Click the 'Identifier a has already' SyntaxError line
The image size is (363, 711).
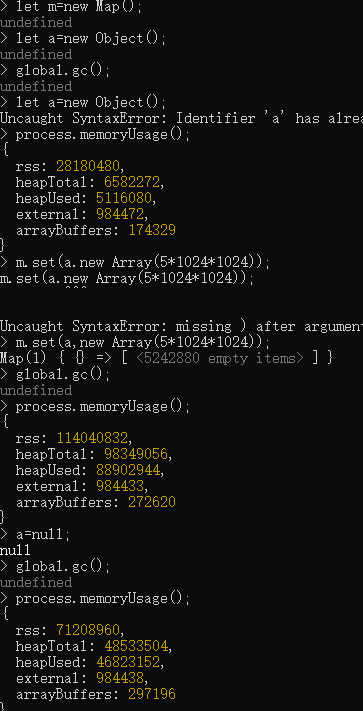(x=181, y=118)
